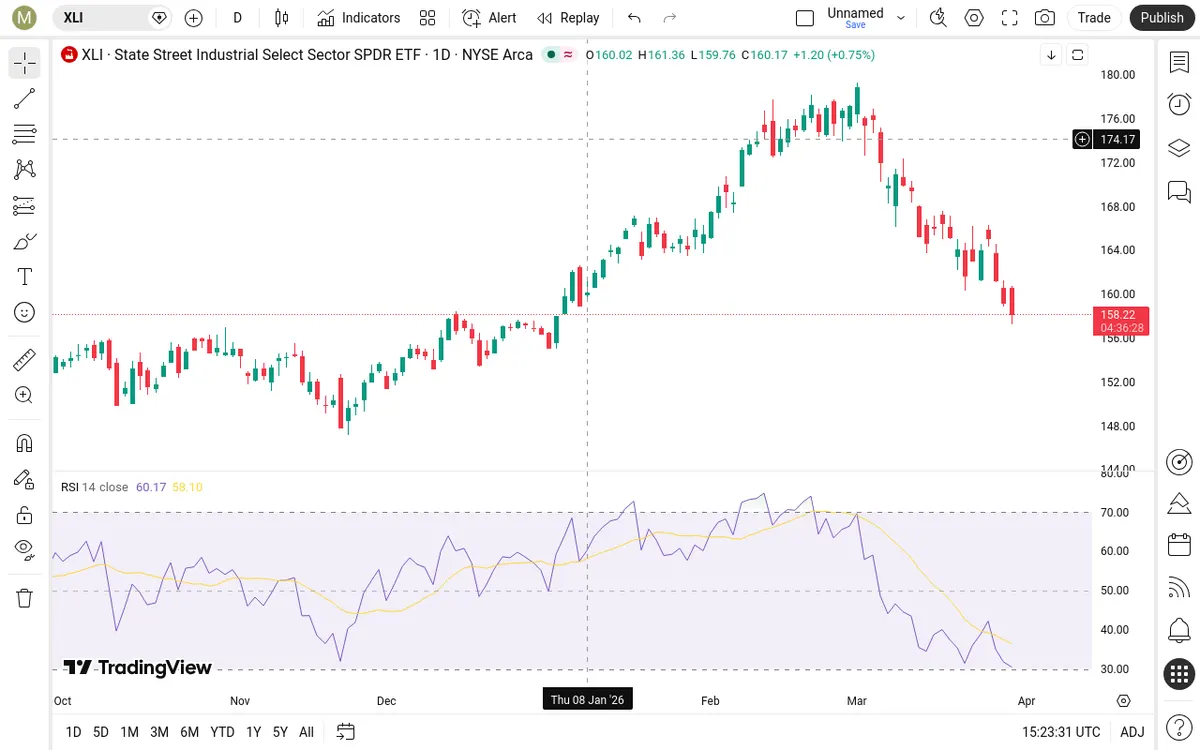Image resolution: width=1200 pixels, height=750 pixels.
Task: Select the 3M time range
Action: 159,732
